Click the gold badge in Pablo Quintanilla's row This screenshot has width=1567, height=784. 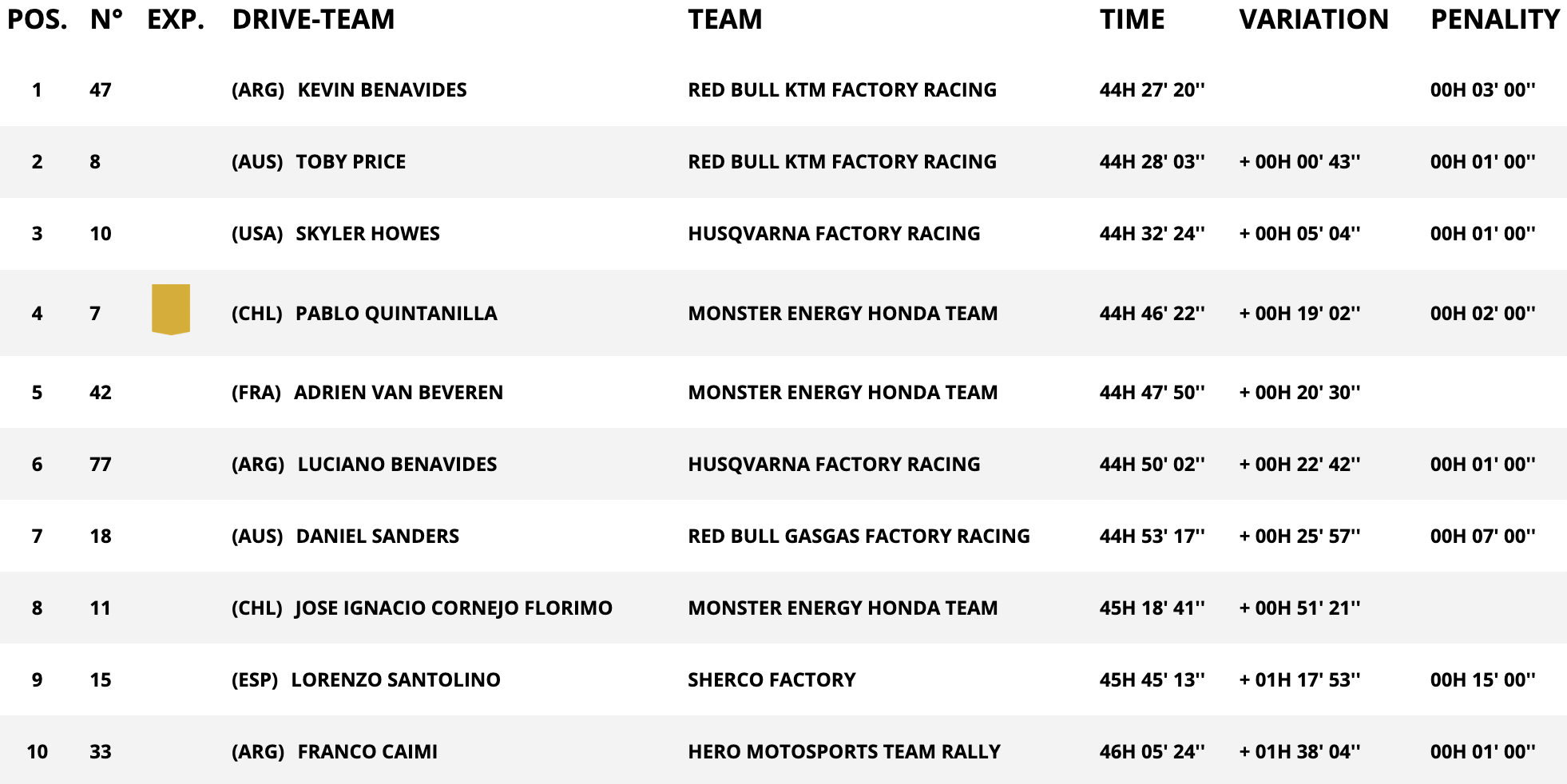click(x=171, y=309)
